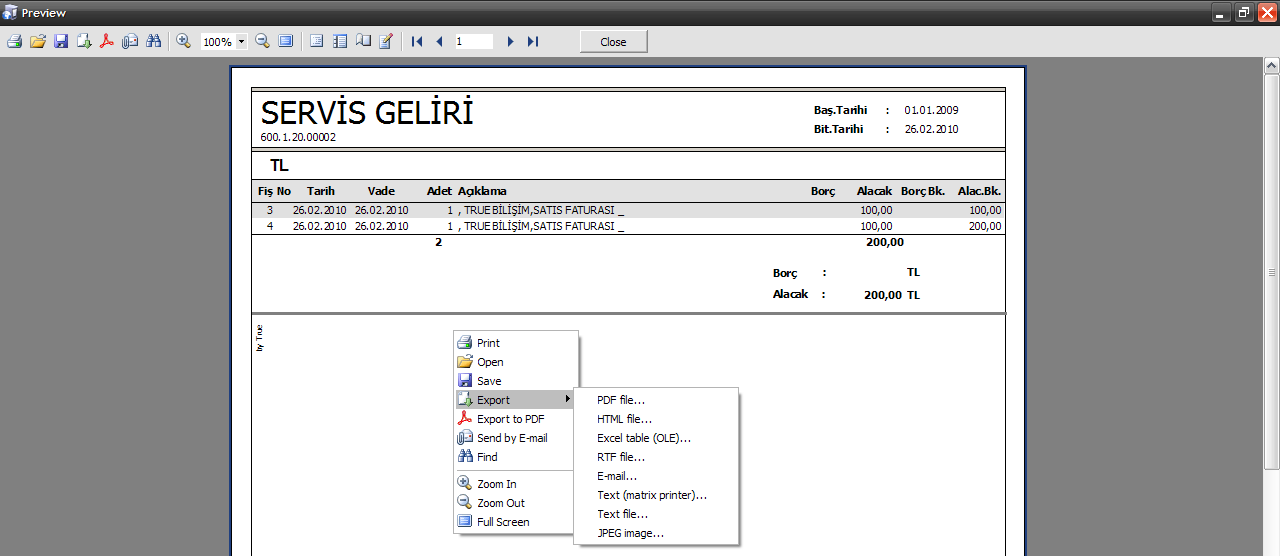Click the binoculars Find toolbar icon
The height and width of the screenshot is (556, 1280).
point(153,42)
